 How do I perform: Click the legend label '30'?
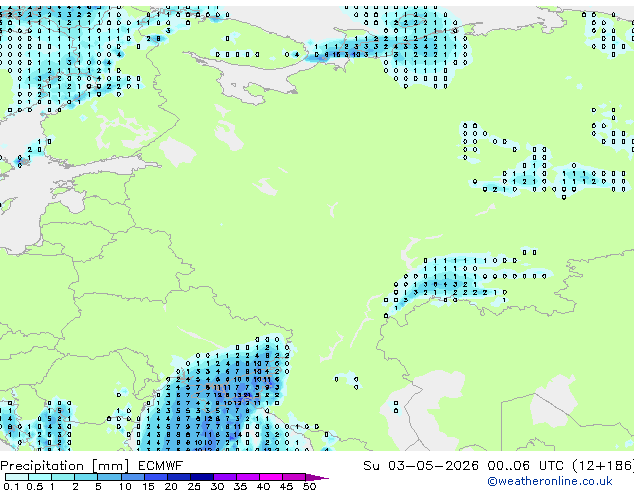tap(217, 486)
